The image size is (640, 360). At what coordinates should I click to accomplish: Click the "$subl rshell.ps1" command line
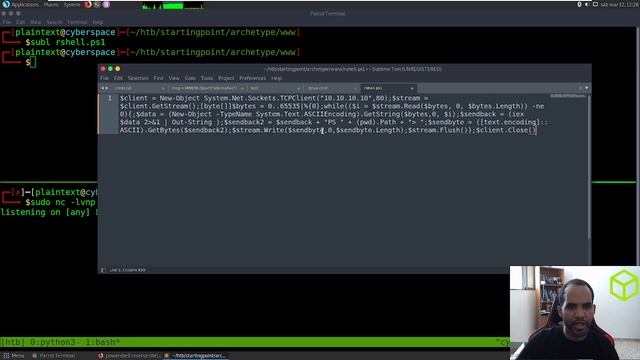click(x=65, y=42)
